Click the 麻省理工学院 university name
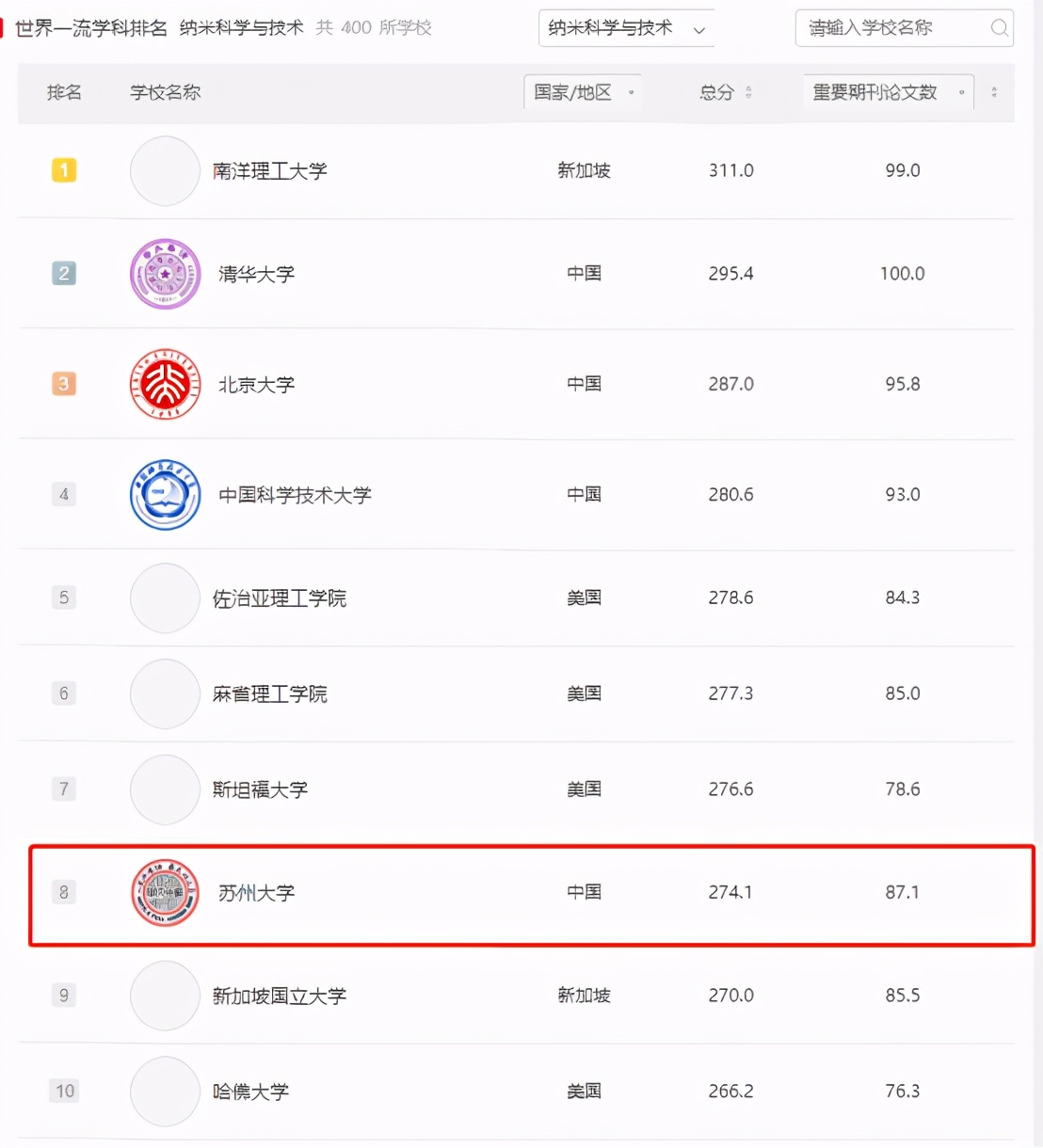This screenshot has width=1043, height=1148. (271, 694)
